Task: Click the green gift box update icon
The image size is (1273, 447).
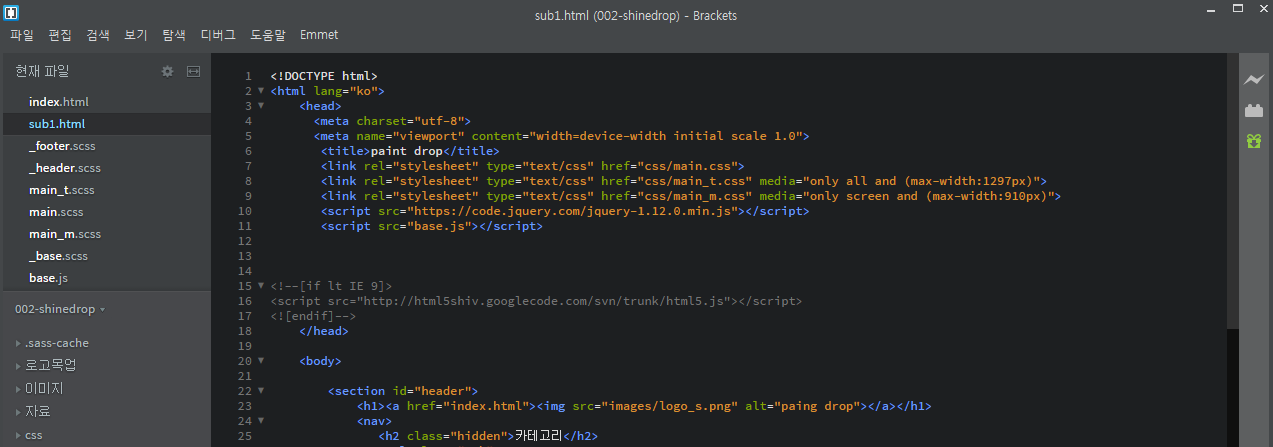Action: [x=1254, y=141]
